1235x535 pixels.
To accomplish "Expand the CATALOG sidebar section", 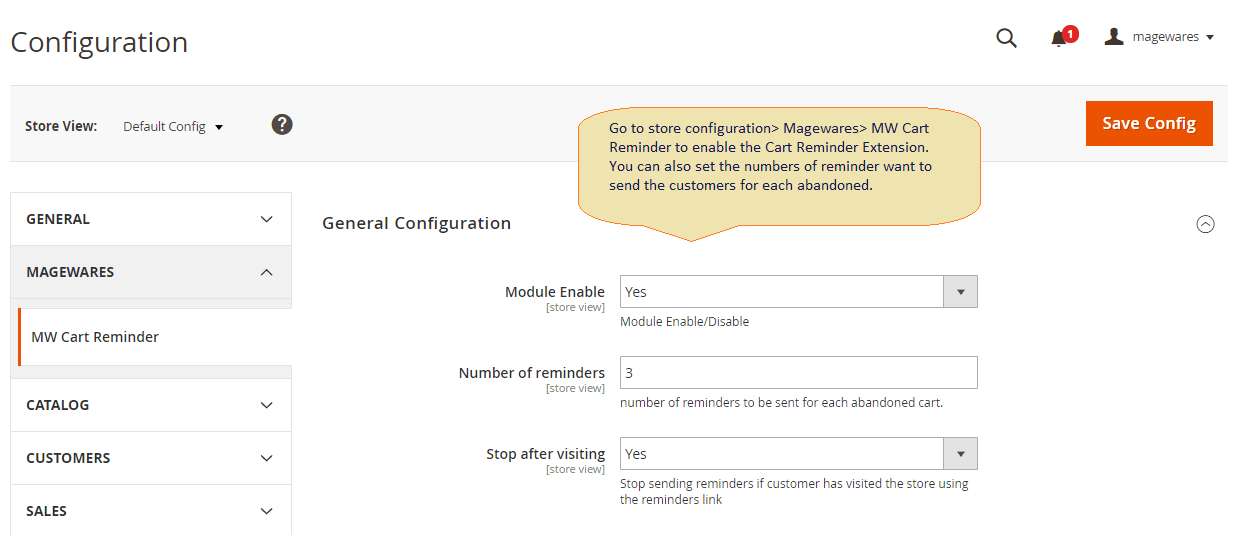I will (x=151, y=405).
